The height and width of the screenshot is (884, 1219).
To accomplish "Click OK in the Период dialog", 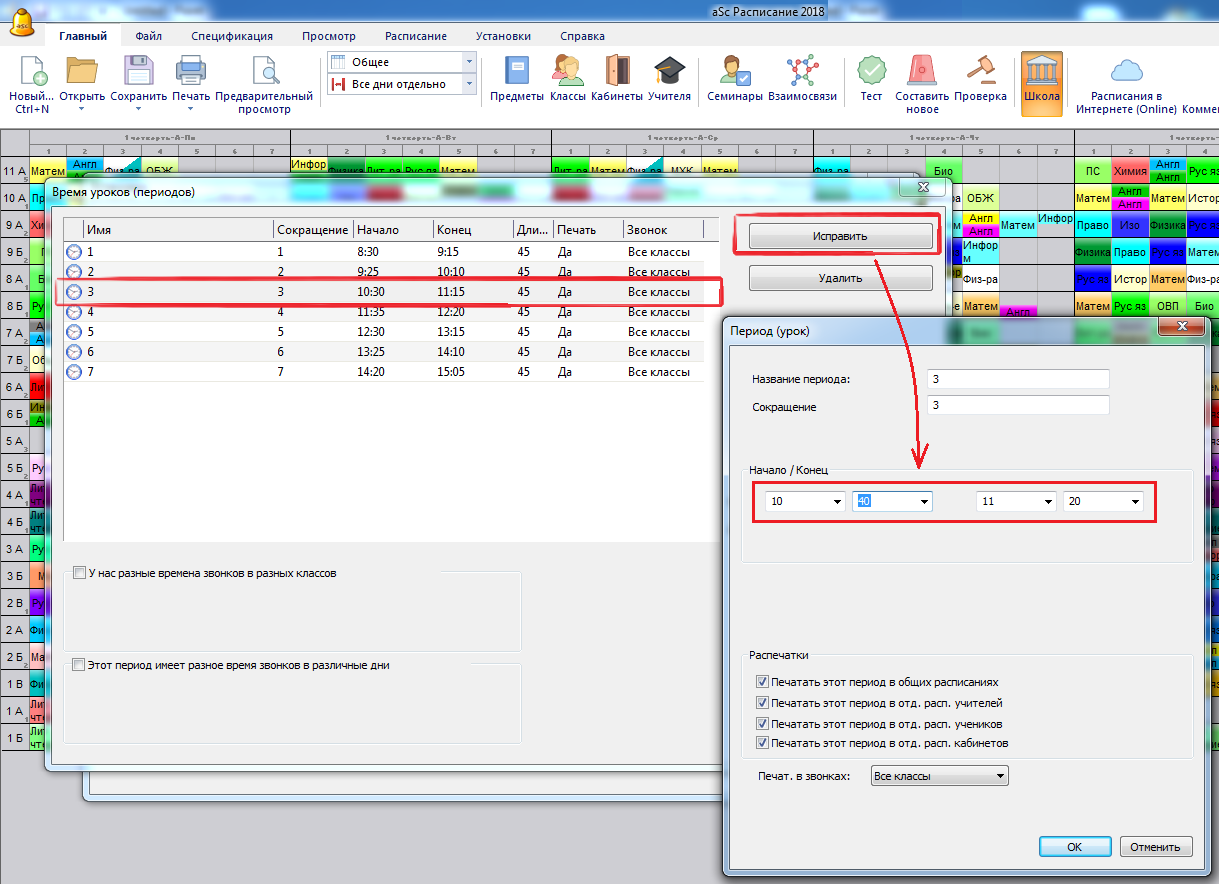I will tap(1074, 847).
